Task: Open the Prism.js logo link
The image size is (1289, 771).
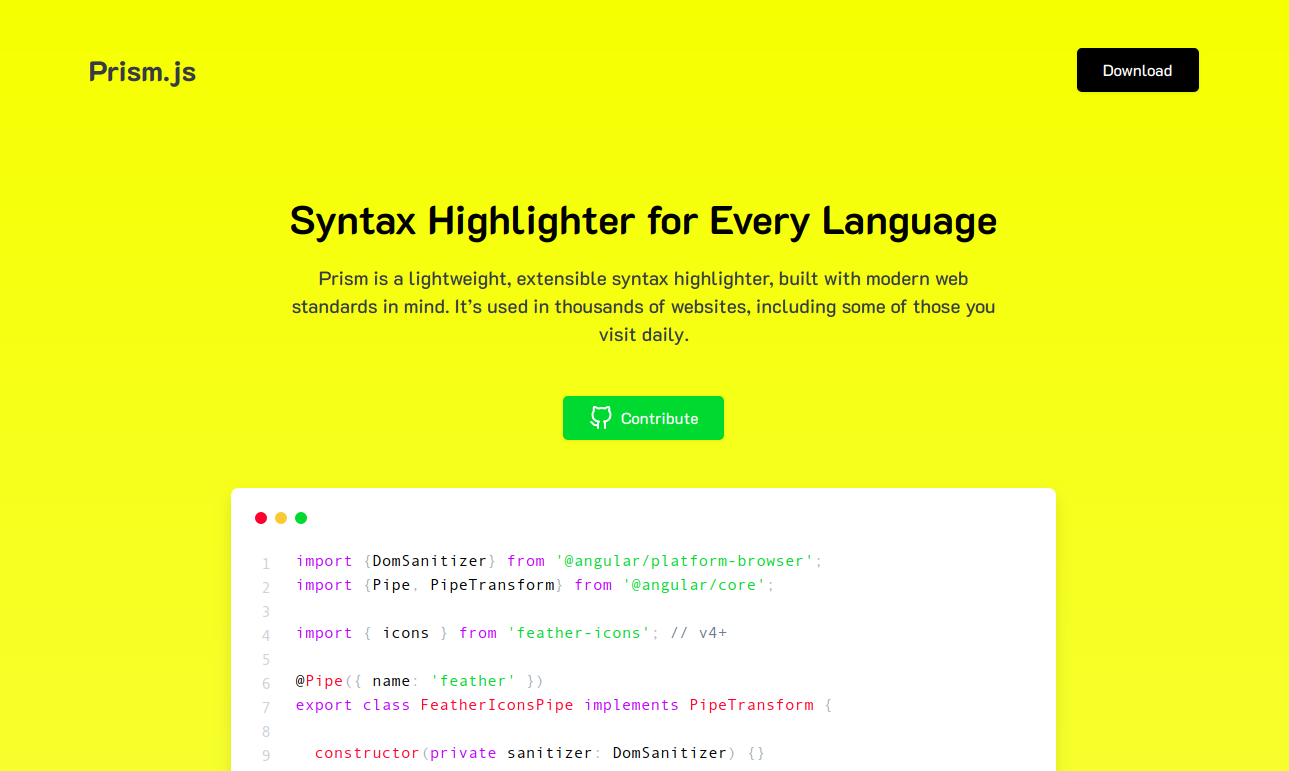Action: pos(142,72)
